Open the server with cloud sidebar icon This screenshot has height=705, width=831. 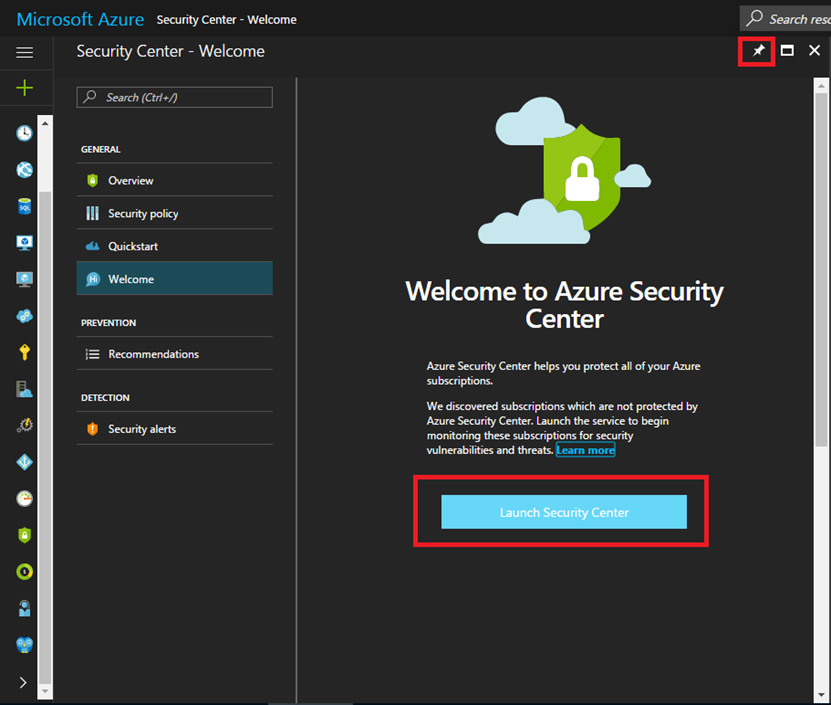point(24,389)
